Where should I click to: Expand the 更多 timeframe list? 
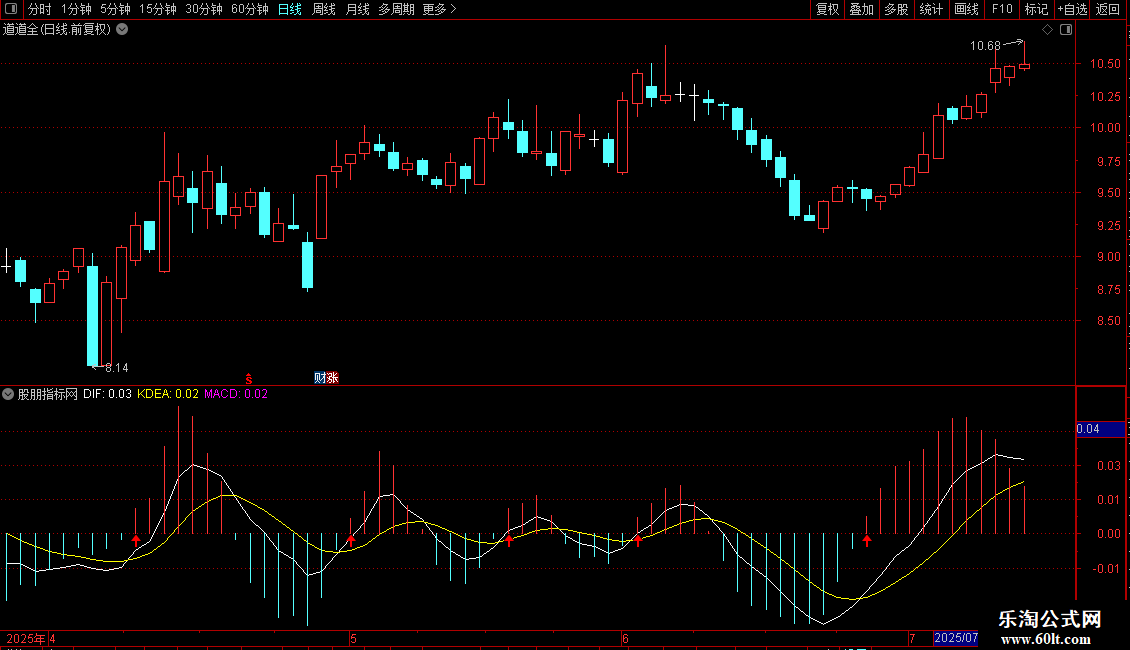click(x=439, y=9)
